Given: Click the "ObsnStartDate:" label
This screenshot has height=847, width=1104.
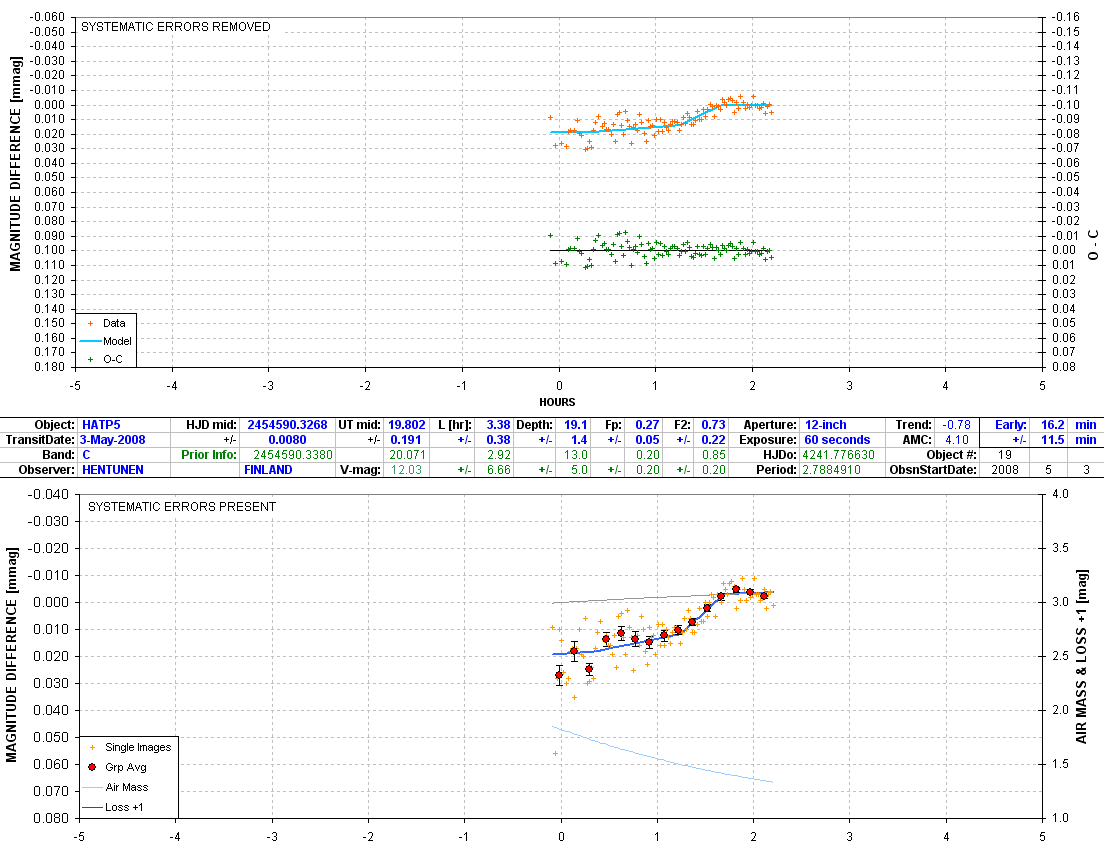Looking at the screenshot, I should [x=933, y=470].
